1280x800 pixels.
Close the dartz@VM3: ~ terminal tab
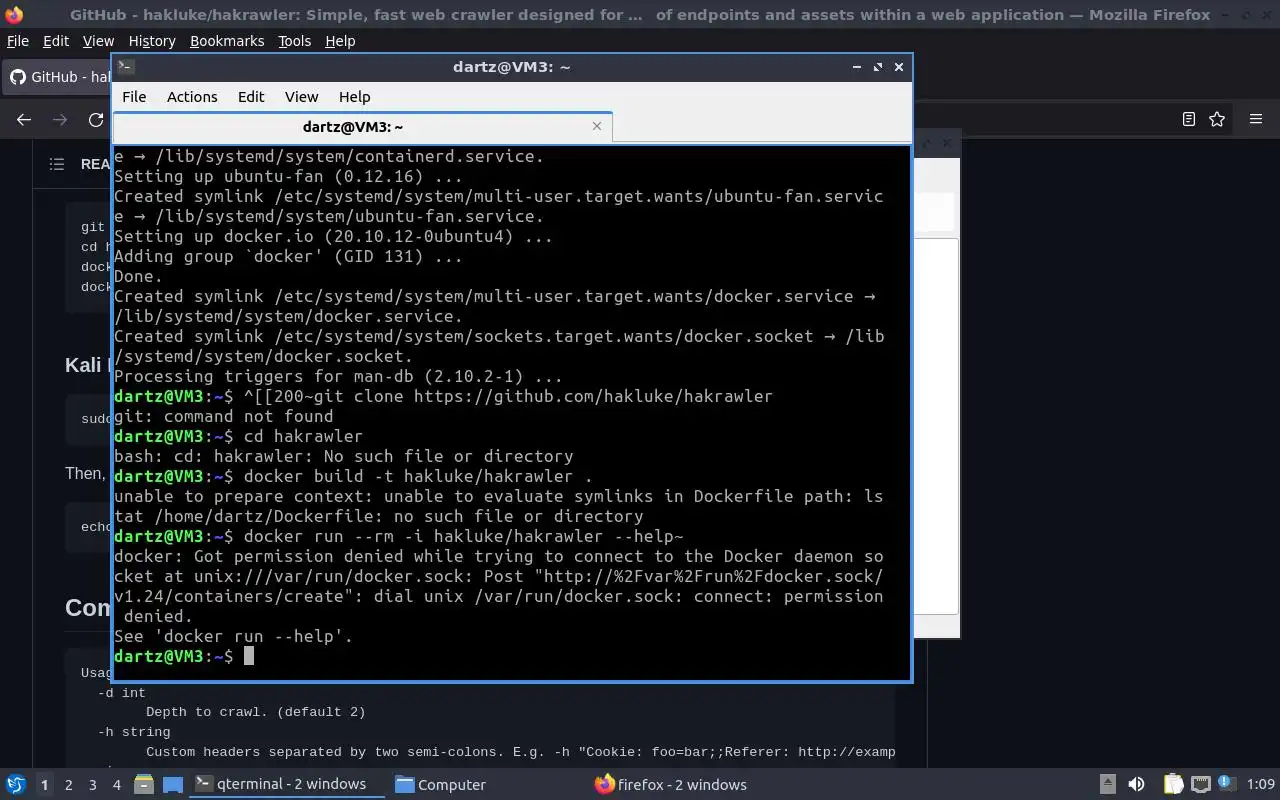tap(597, 126)
